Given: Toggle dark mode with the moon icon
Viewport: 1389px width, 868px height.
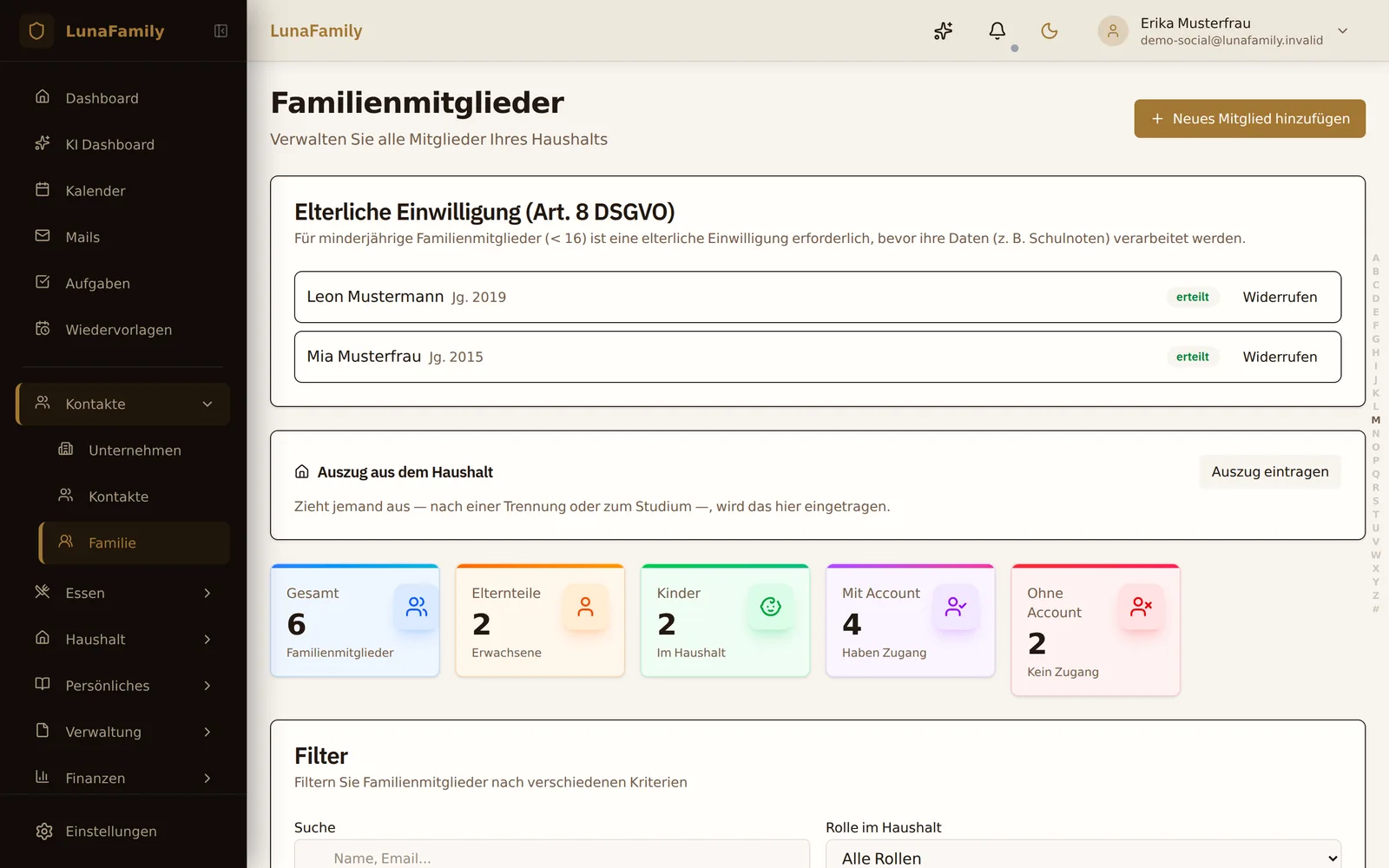Looking at the screenshot, I should tap(1050, 31).
